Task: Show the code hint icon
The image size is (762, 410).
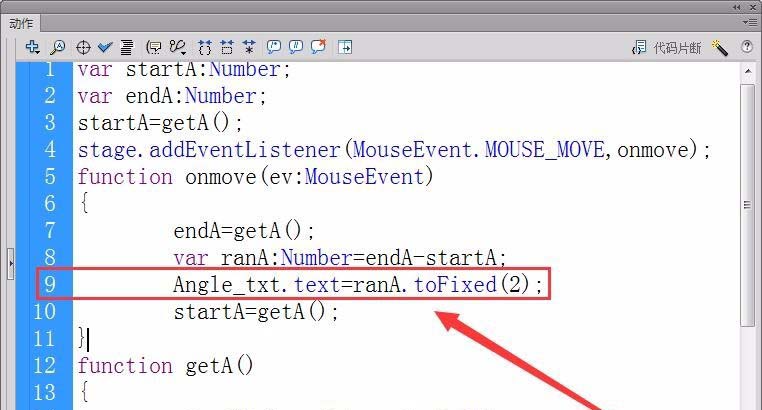Action: point(154,47)
